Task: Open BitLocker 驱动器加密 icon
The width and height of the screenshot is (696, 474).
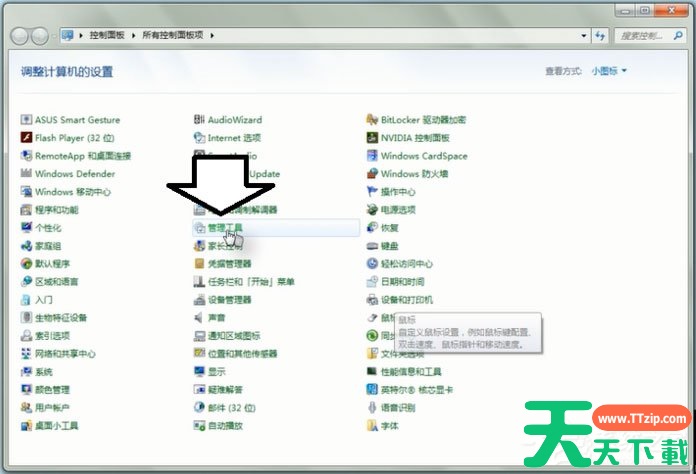Action: (372, 120)
